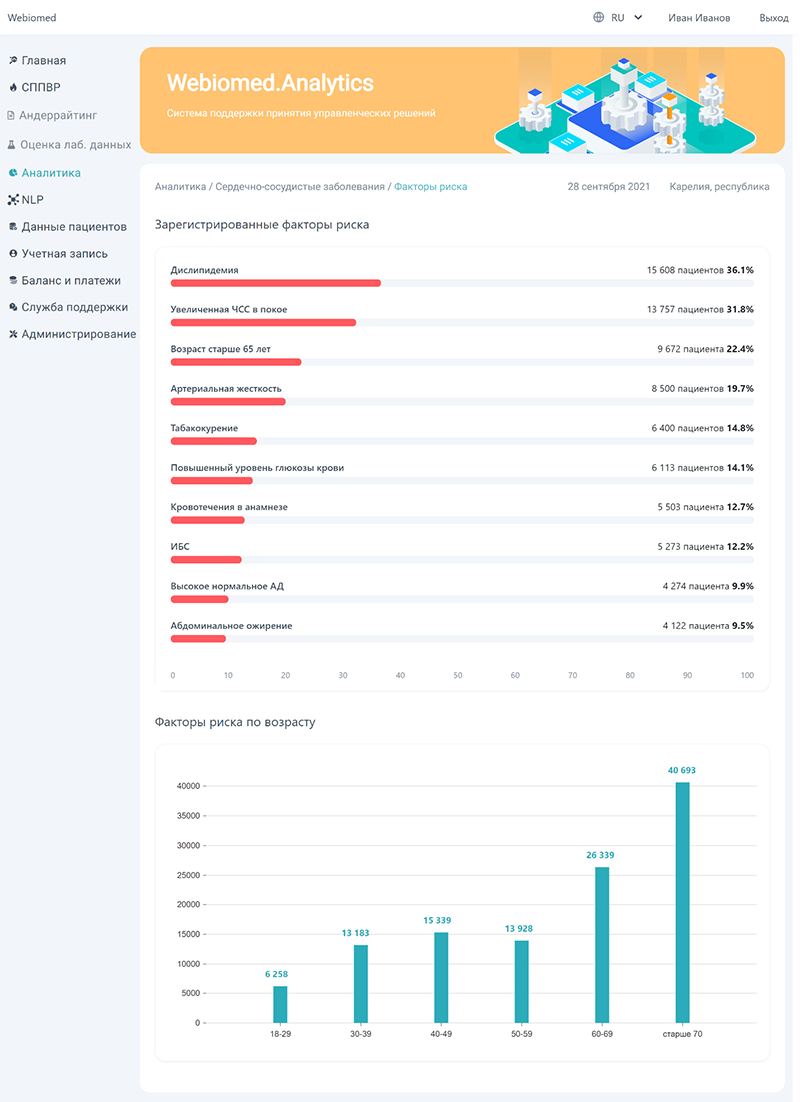Click the 18-29 age group column

(x=280, y=1004)
